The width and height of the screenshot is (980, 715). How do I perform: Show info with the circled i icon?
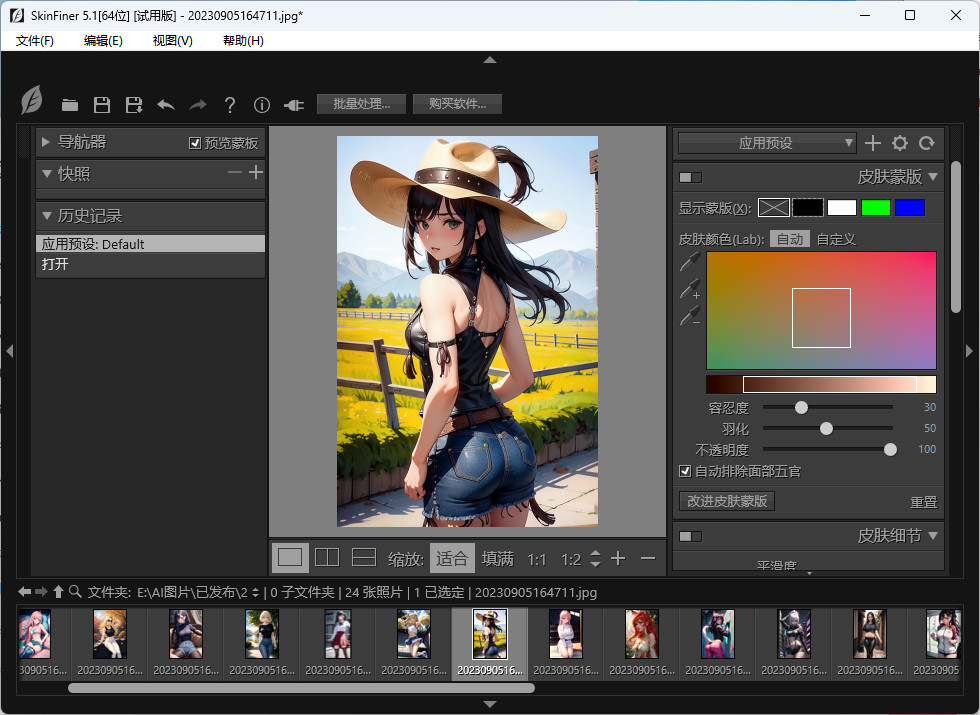coord(262,104)
